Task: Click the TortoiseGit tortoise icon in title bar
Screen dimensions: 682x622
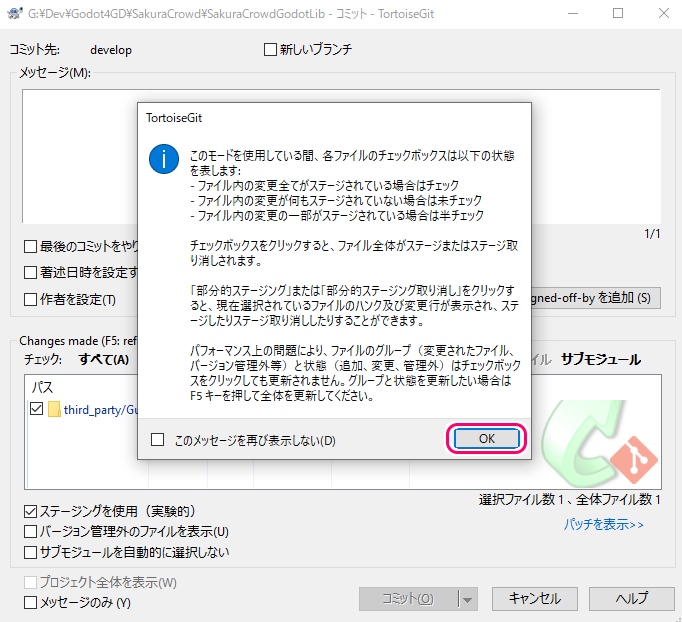Action: pos(14,14)
